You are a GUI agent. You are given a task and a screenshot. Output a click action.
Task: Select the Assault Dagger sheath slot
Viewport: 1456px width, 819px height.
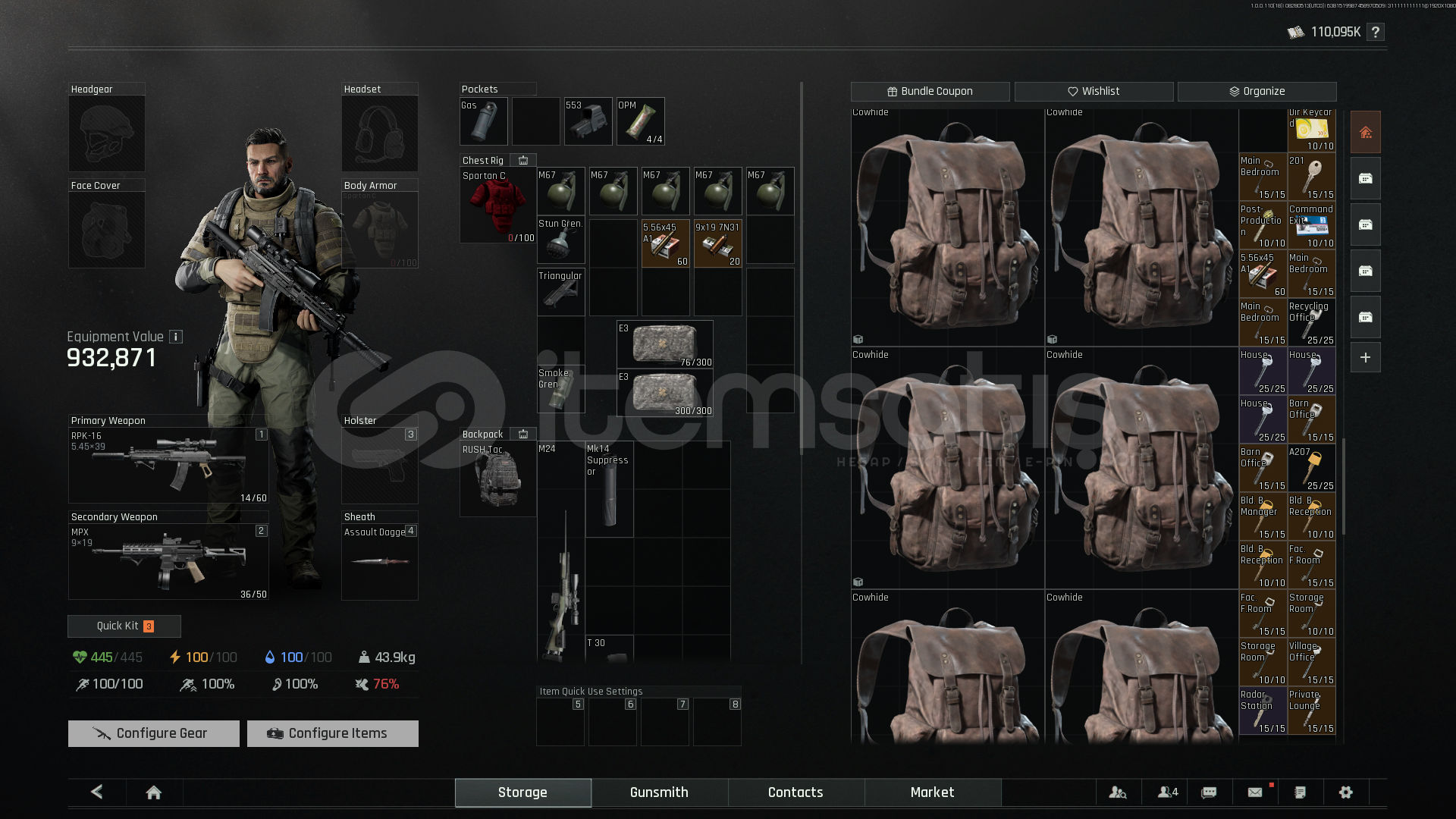tap(380, 561)
